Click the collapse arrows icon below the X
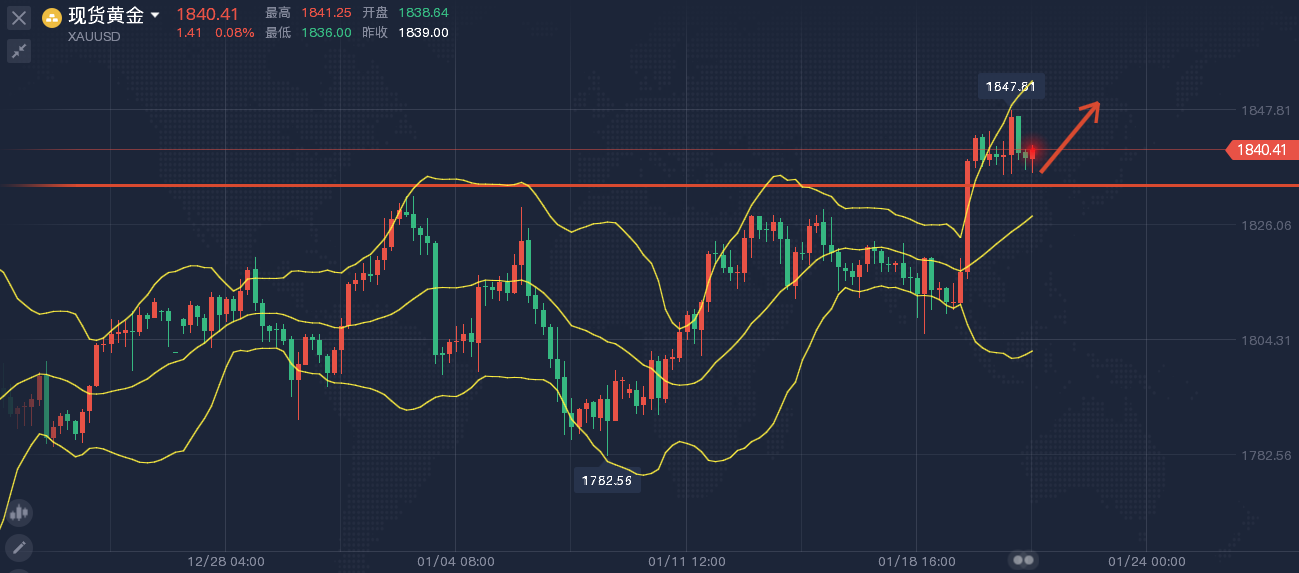 click(18, 50)
